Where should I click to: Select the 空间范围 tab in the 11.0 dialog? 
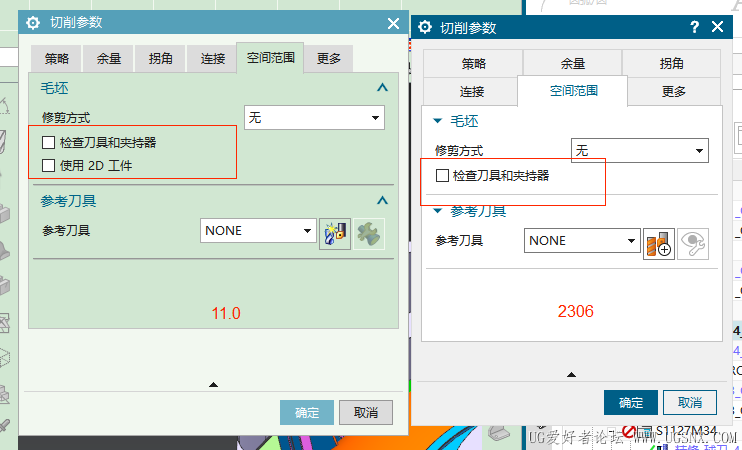pyautogui.click(x=270, y=58)
